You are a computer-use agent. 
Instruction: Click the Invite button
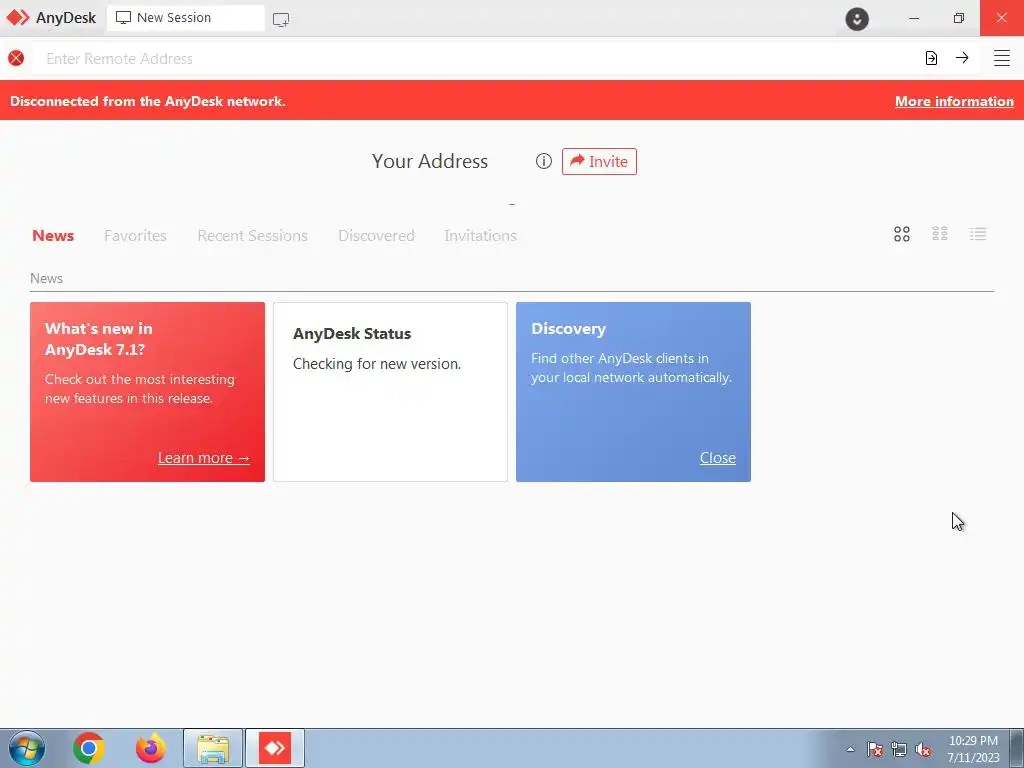(x=599, y=161)
